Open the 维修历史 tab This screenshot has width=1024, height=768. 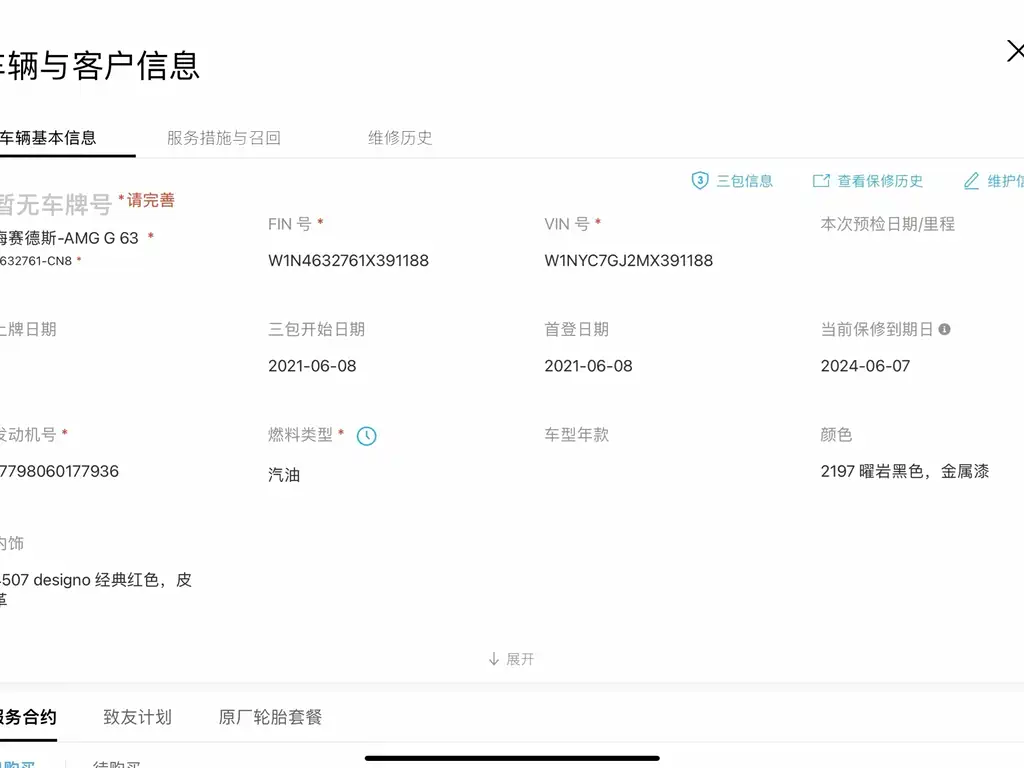[x=400, y=138]
